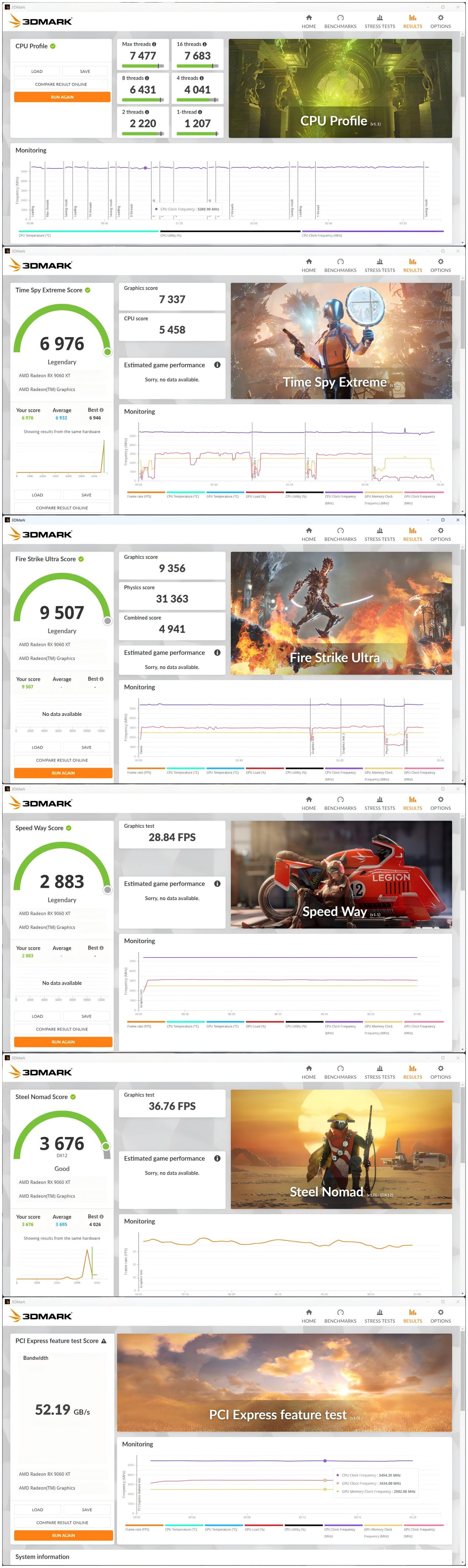Open BENCHMARKS in the CPU Profile window
This screenshot has height=1568, width=468.
pyautogui.click(x=340, y=21)
